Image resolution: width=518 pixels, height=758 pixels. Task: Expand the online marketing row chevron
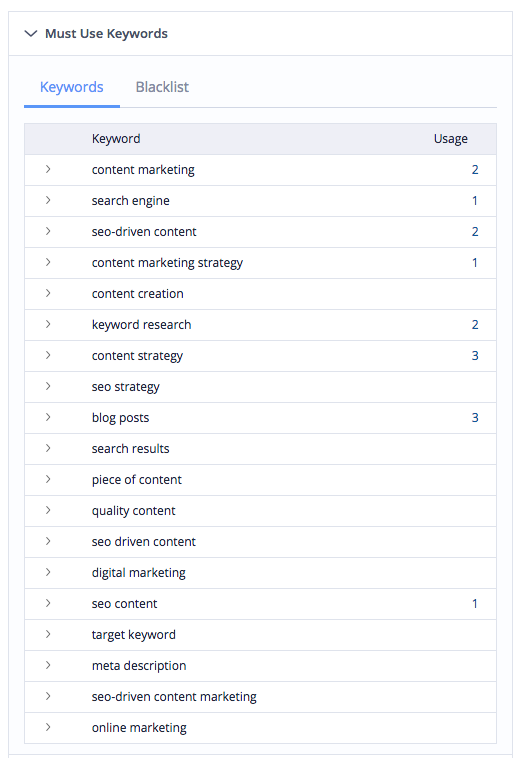[x=48, y=727]
